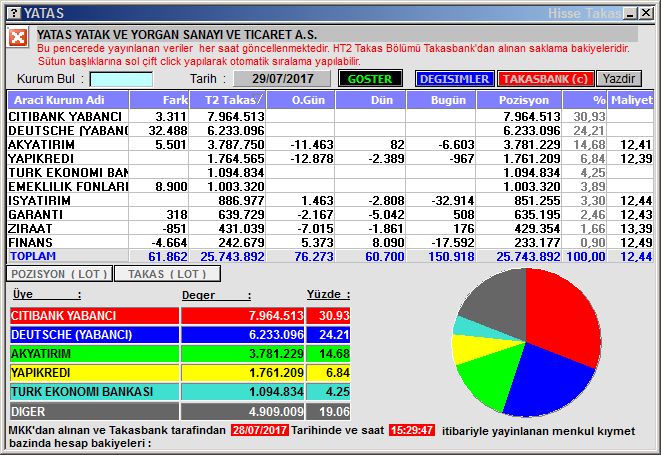The width and height of the screenshot is (661, 455).
Task: Select the ISYATIRIM table row name
Action: click(40, 200)
